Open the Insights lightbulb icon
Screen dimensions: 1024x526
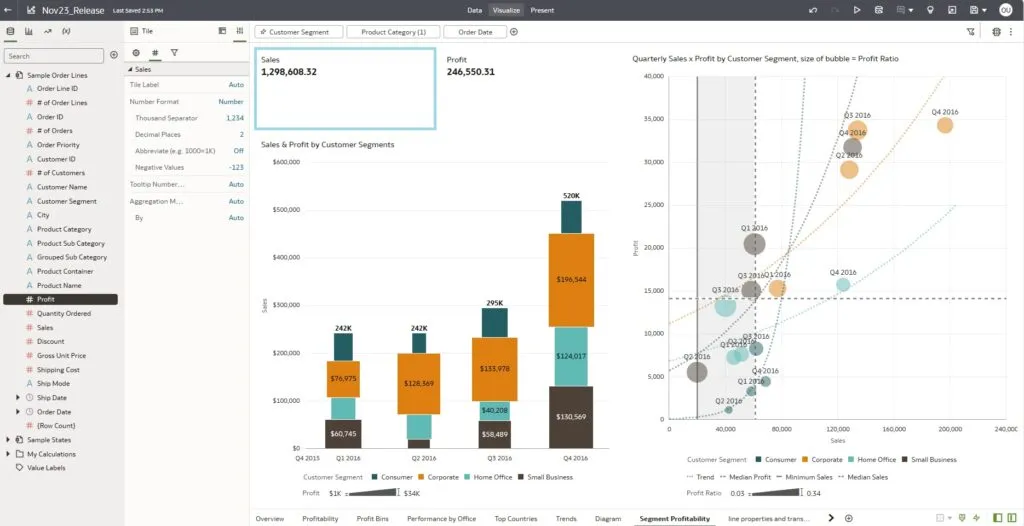point(931,10)
